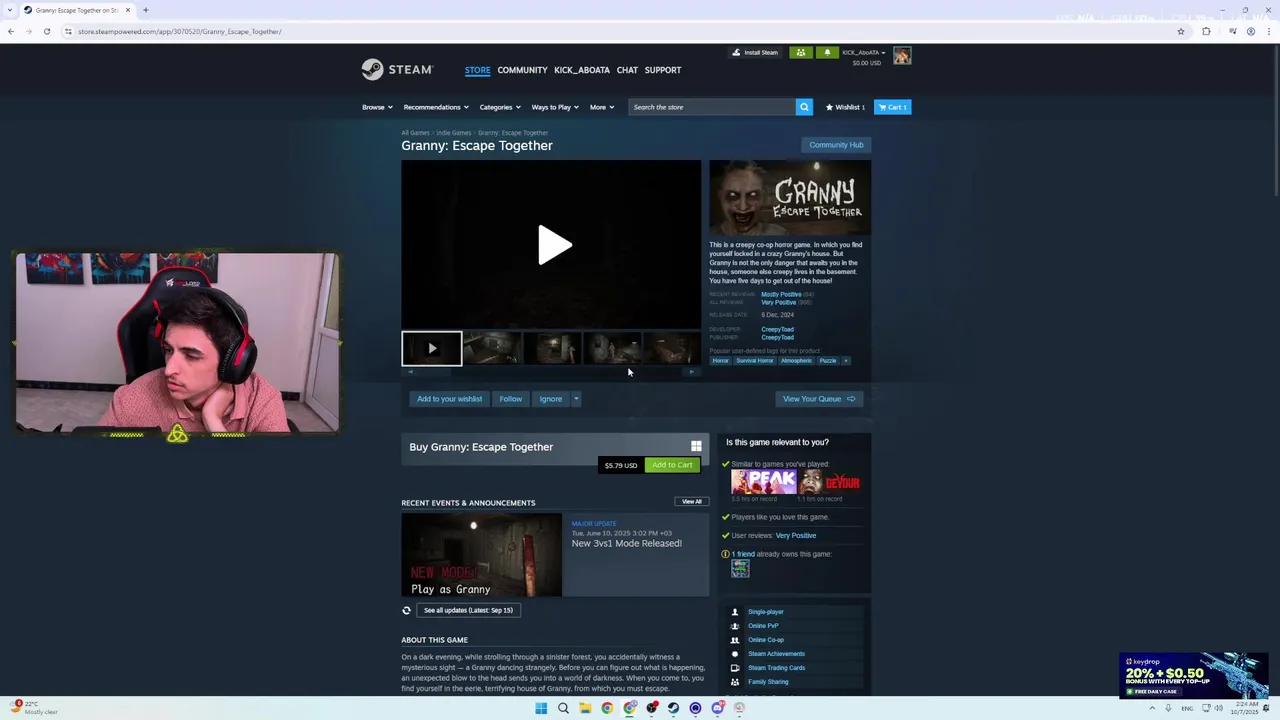Click Steam Trading Cards feature link
1280x720 pixels.
[x=776, y=668]
